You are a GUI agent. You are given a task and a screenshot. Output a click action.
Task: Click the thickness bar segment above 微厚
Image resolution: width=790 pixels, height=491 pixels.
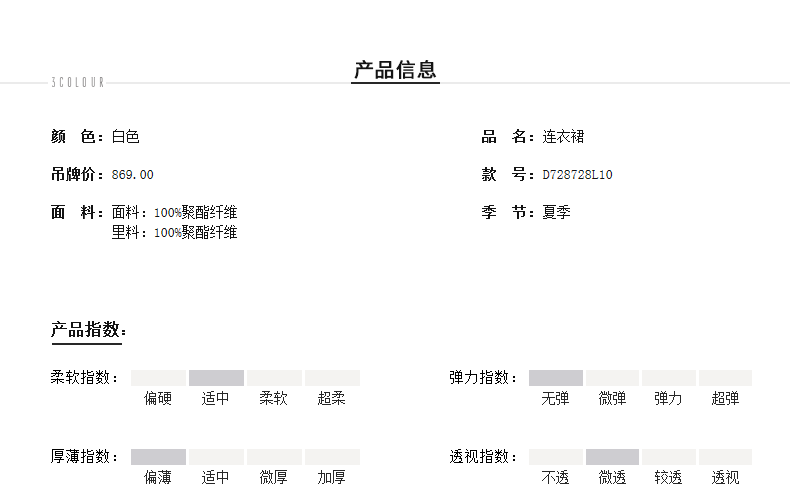[x=274, y=457]
